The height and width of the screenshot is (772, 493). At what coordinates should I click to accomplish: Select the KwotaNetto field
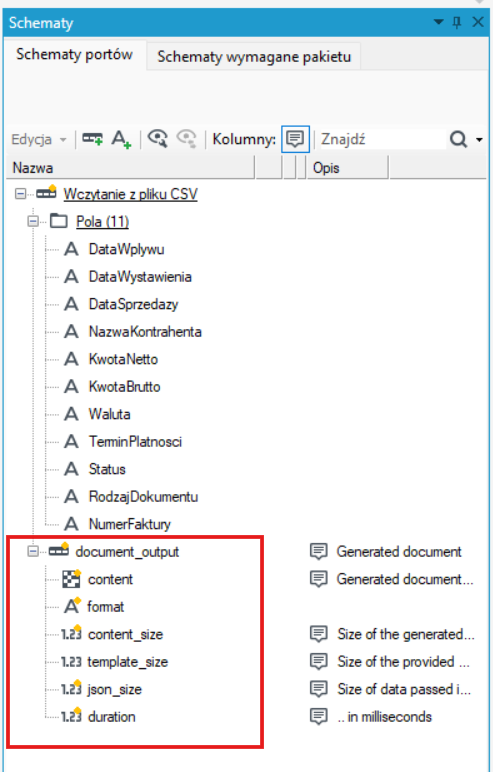pyautogui.click(x=124, y=359)
